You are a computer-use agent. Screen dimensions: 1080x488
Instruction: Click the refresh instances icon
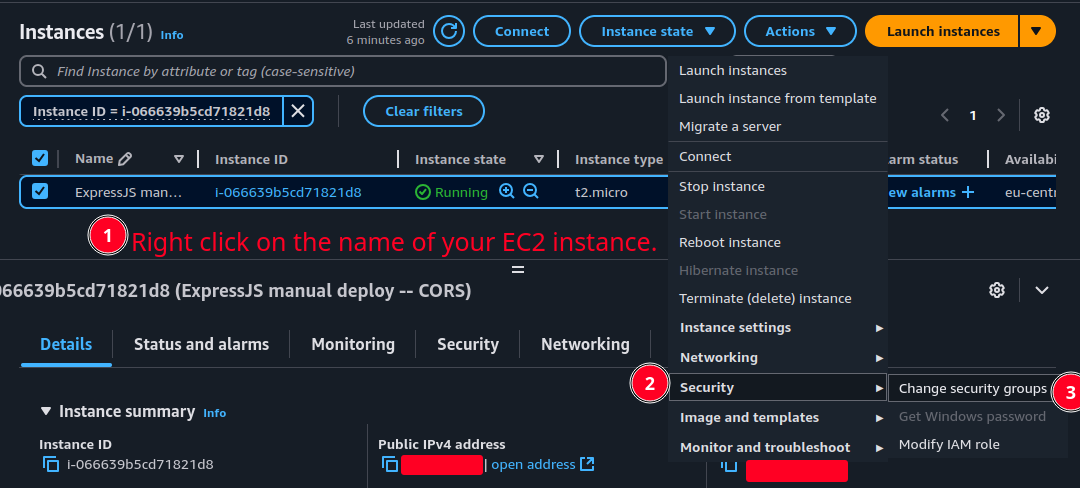(448, 31)
